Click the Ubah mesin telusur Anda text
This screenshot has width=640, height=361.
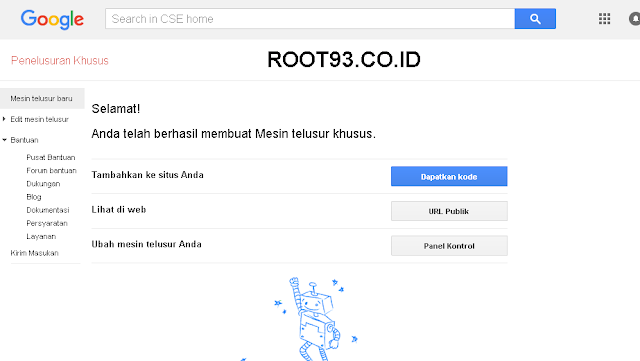[146, 244]
